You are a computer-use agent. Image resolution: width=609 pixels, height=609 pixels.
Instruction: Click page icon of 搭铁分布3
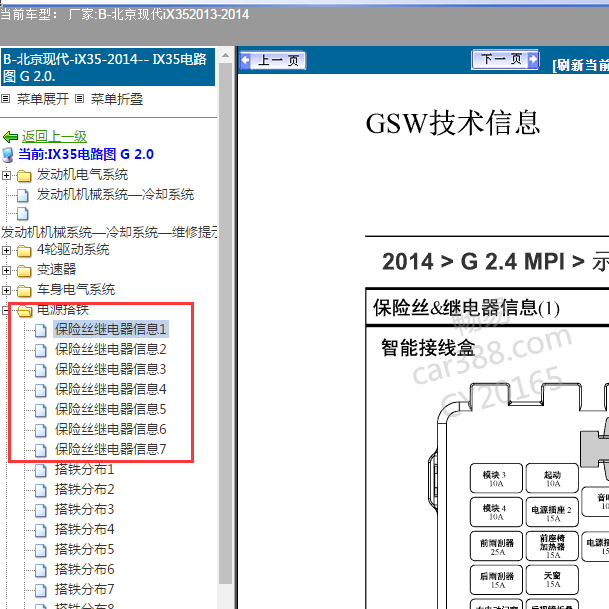pos(40,510)
